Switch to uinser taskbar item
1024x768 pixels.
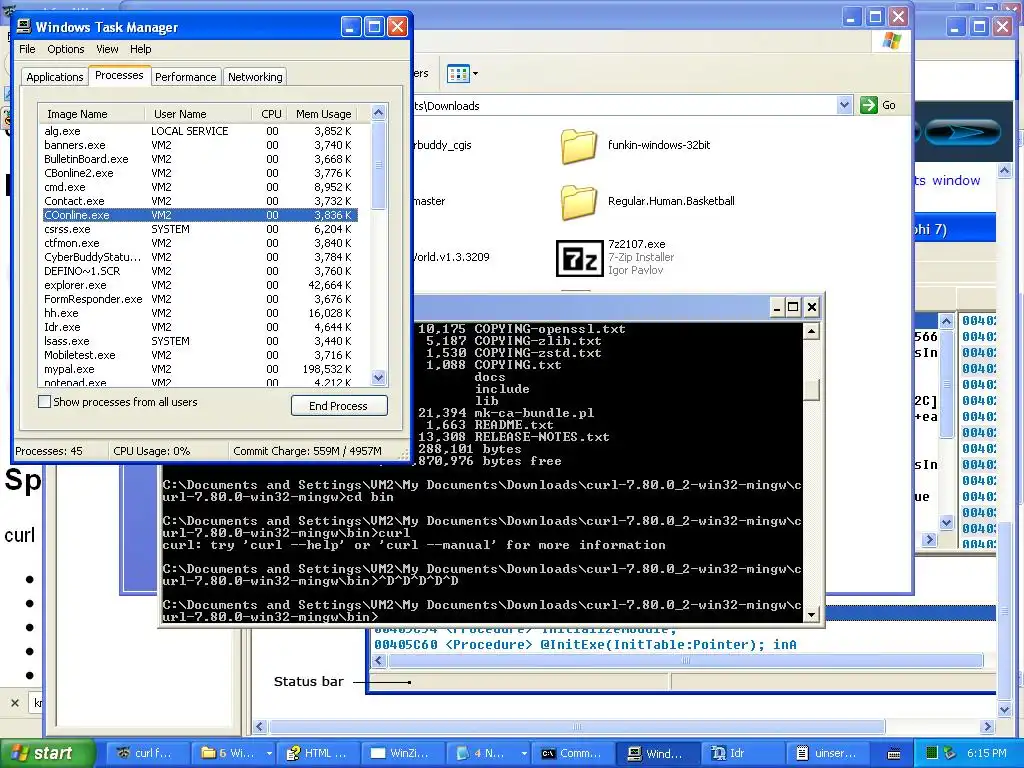(827, 753)
